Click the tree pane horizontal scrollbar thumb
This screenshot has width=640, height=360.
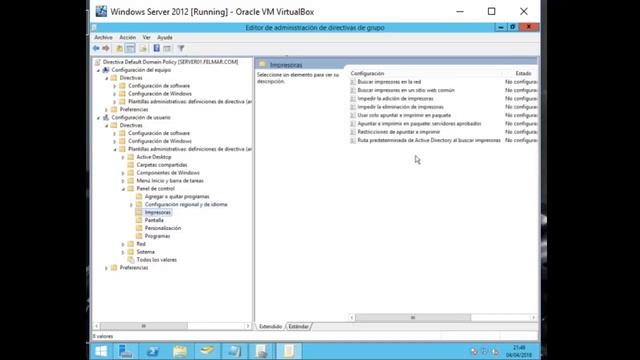click(144, 326)
